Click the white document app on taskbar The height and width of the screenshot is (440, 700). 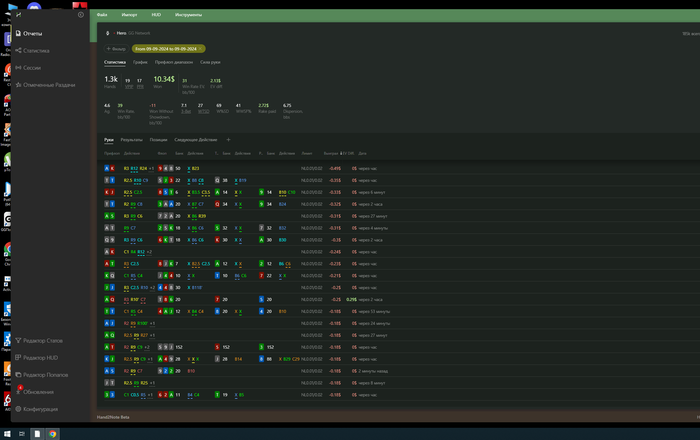tap(37, 434)
